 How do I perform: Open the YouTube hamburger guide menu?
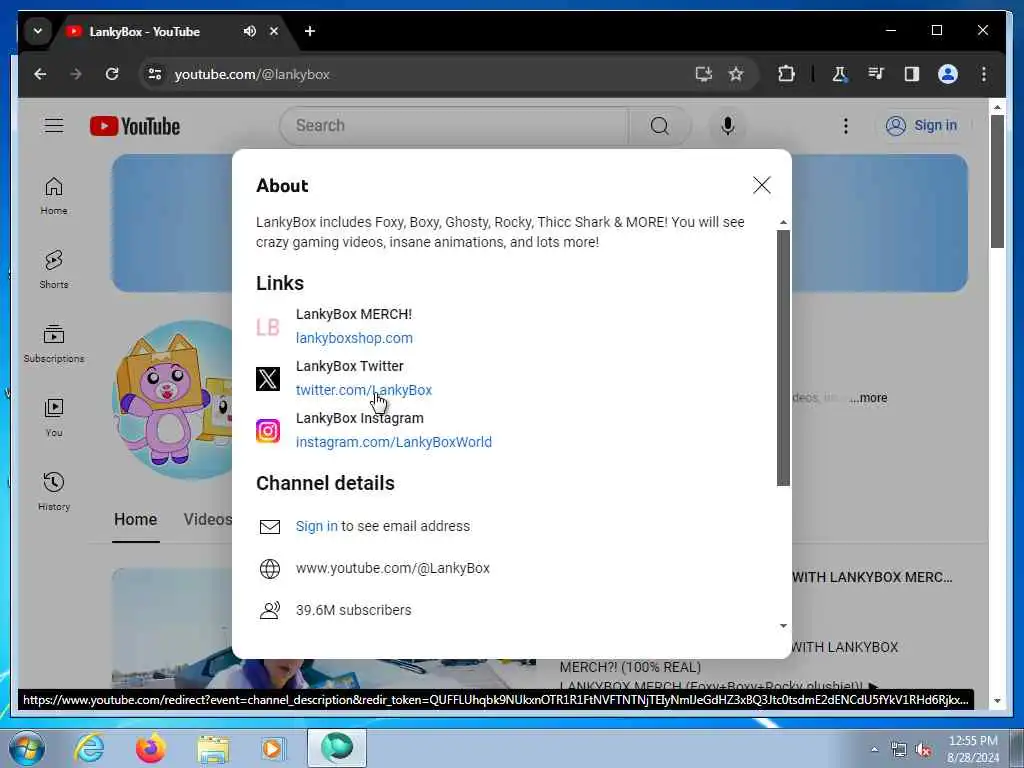(54, 125)
